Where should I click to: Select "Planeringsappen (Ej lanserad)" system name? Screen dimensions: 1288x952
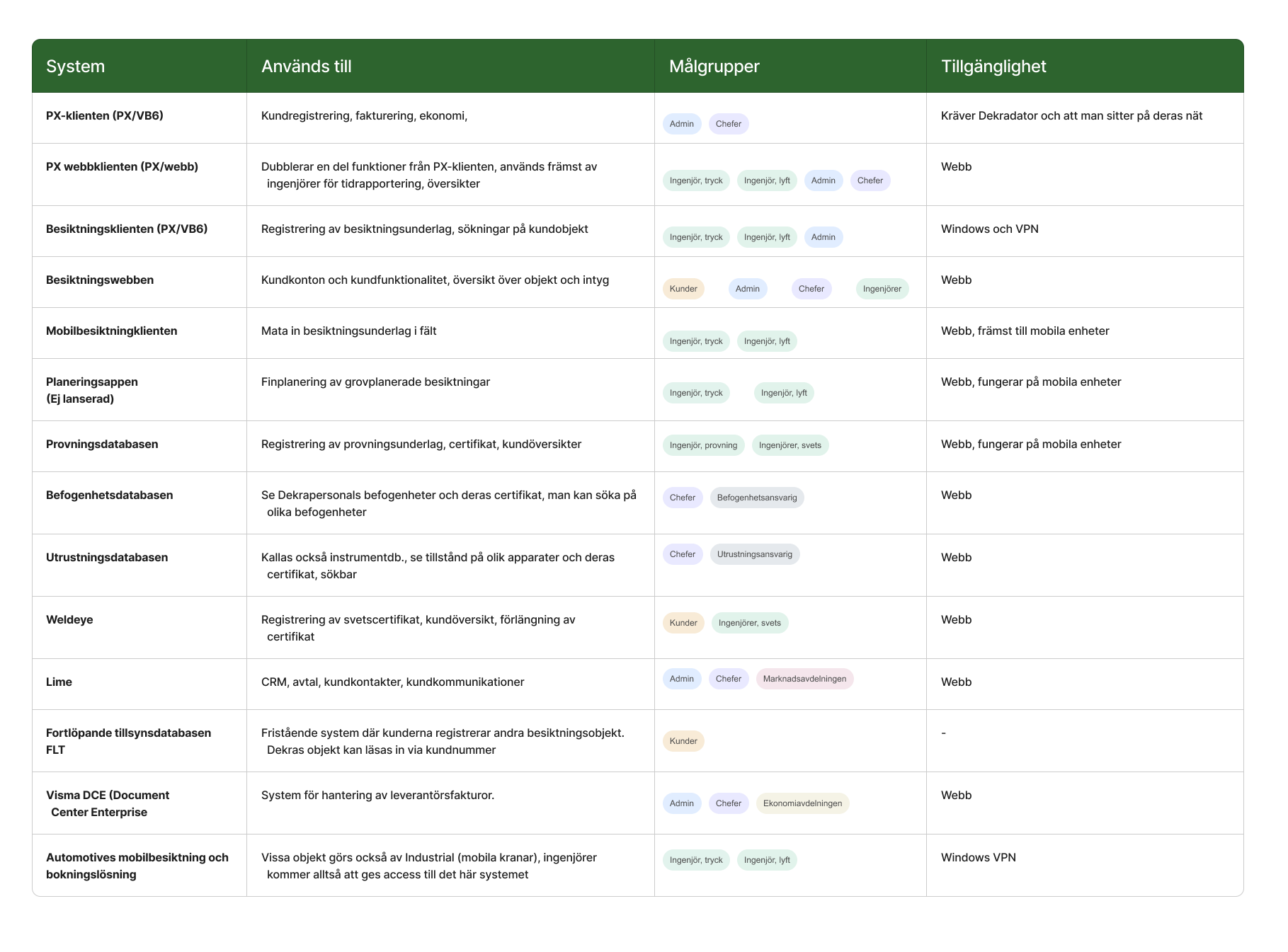pyautogui.click(x=92, y=390)
